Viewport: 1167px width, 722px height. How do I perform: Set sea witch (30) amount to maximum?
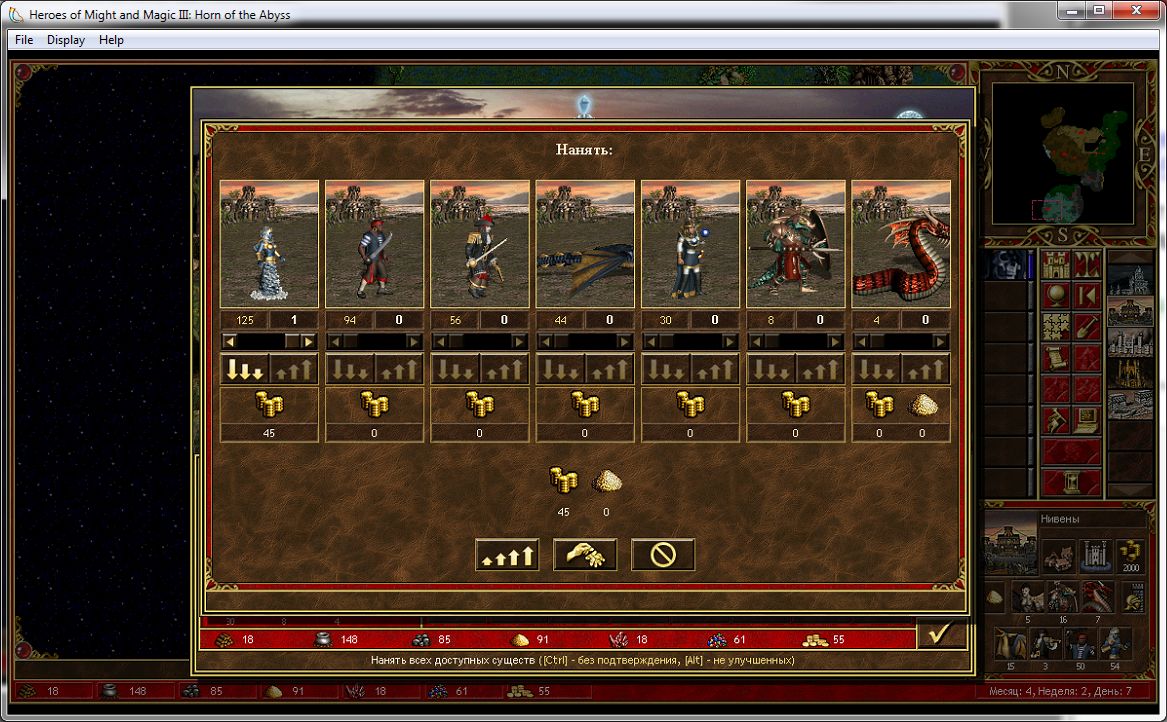(x=715, y=369)
